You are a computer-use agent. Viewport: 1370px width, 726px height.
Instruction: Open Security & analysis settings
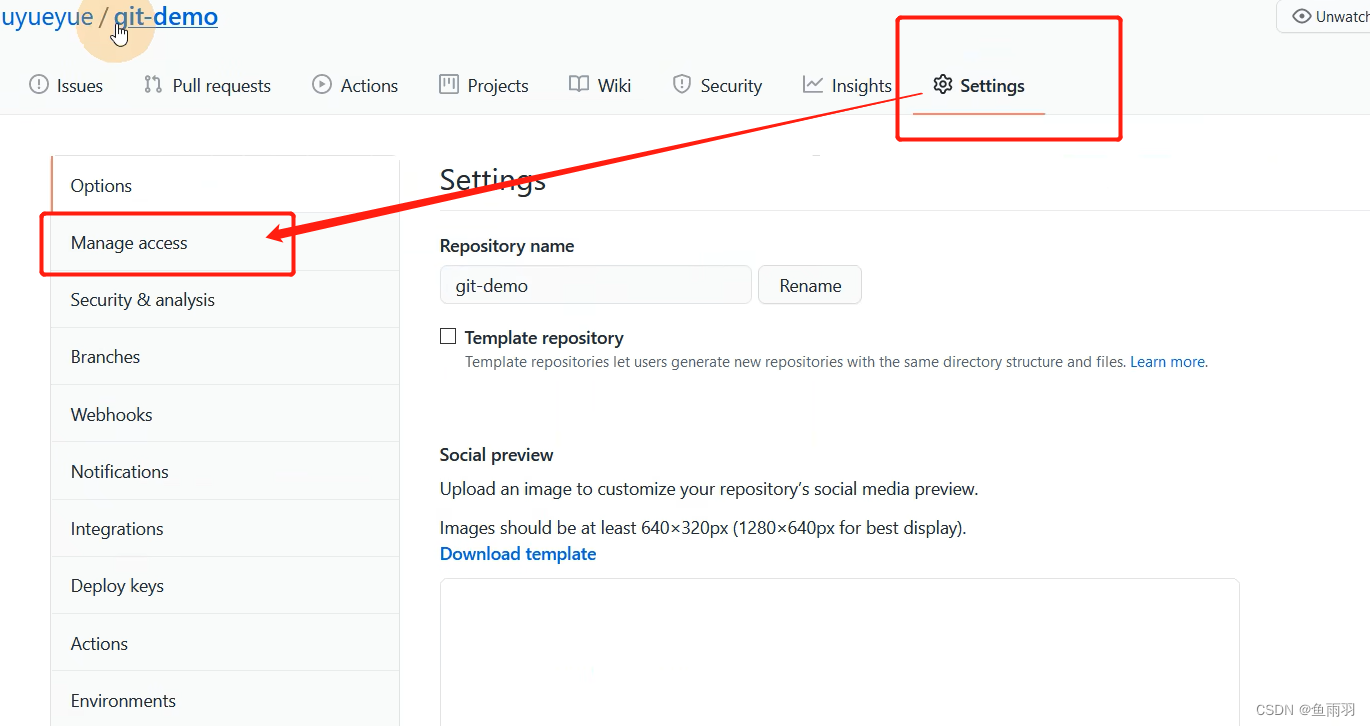[x=225, y=299]
